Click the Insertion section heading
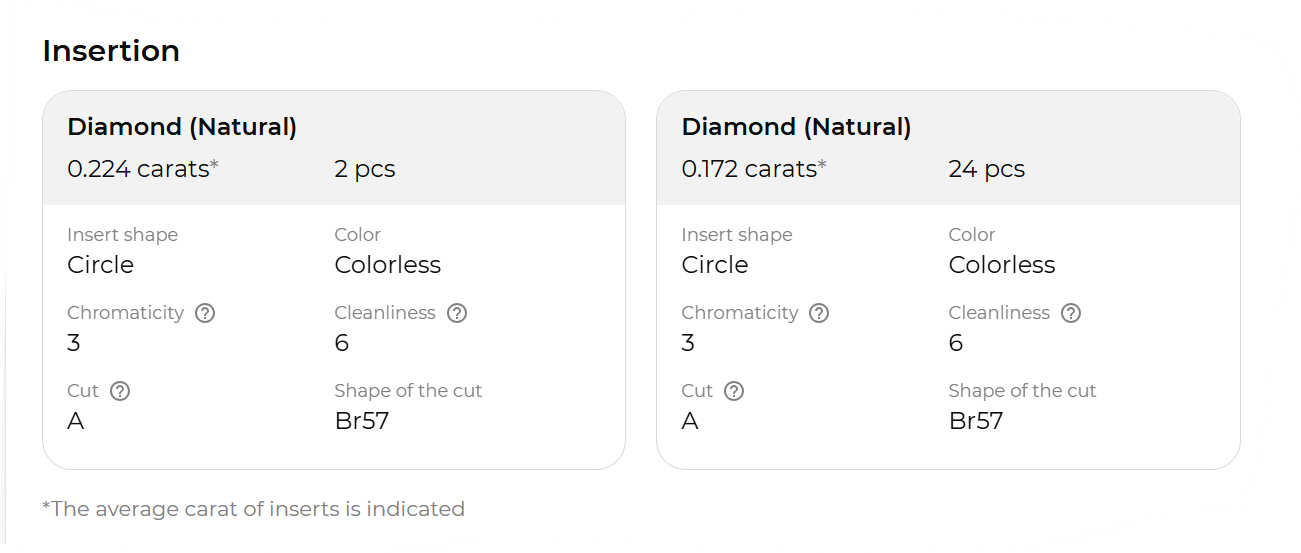This screenshot has width=1301, height=553. (111, 51)
